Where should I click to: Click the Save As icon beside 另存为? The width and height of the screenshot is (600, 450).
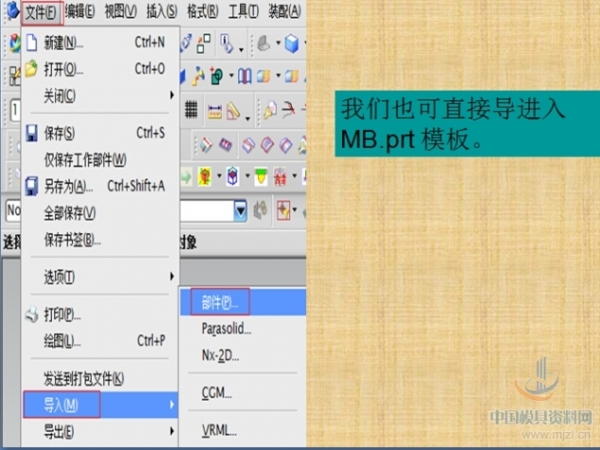coord(31,186)
